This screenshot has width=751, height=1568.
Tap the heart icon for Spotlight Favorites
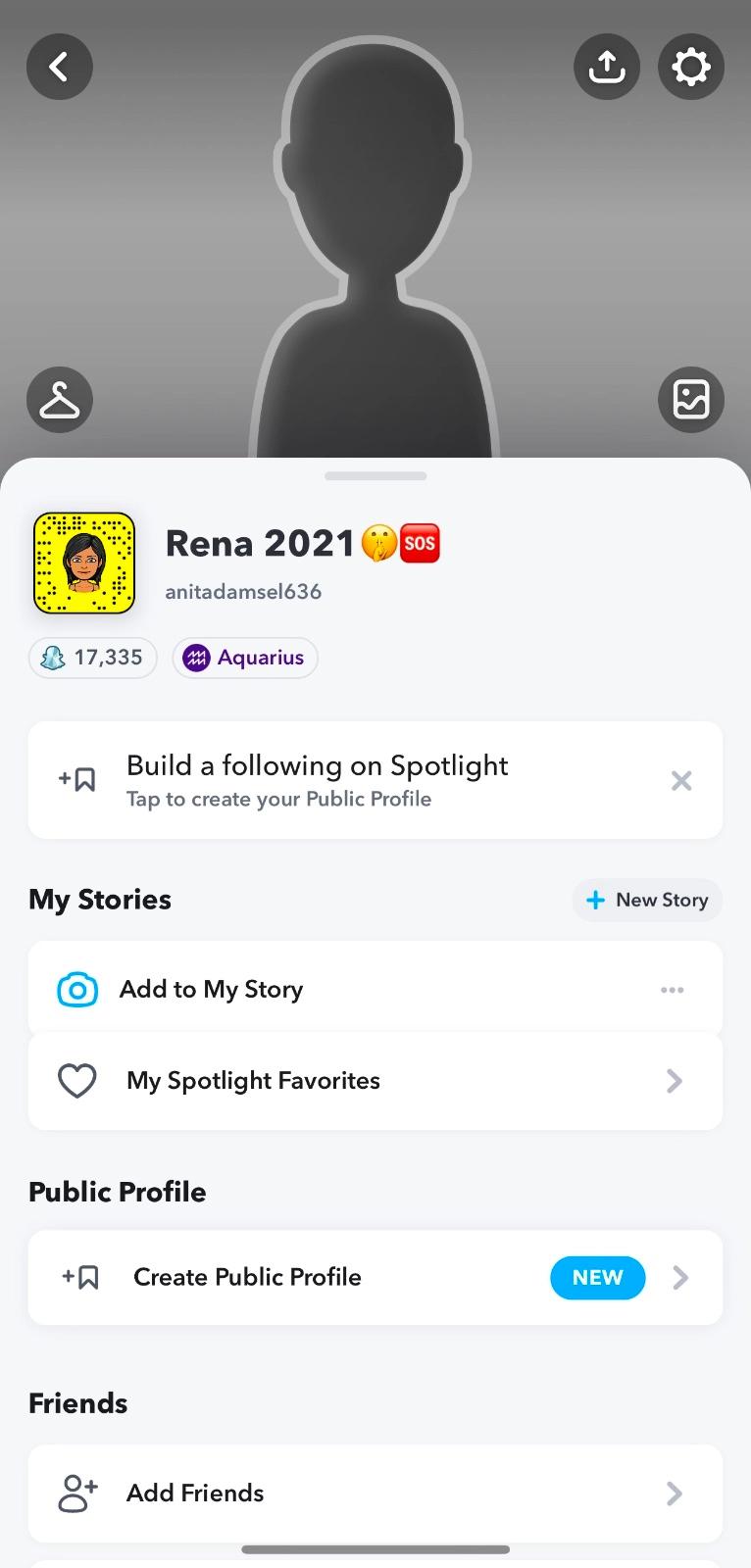pos(77,1081)
